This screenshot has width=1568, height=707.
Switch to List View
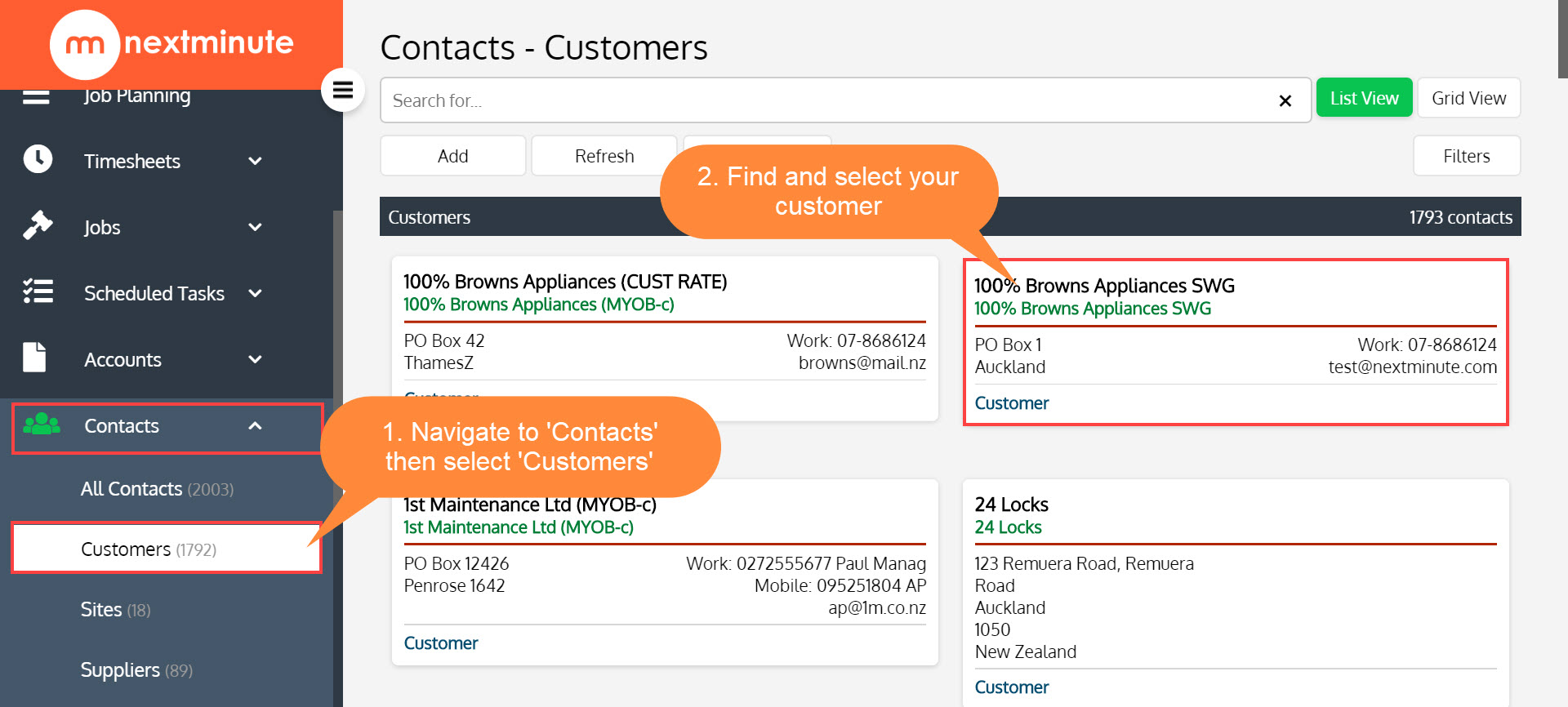(x=1364, y=98)
